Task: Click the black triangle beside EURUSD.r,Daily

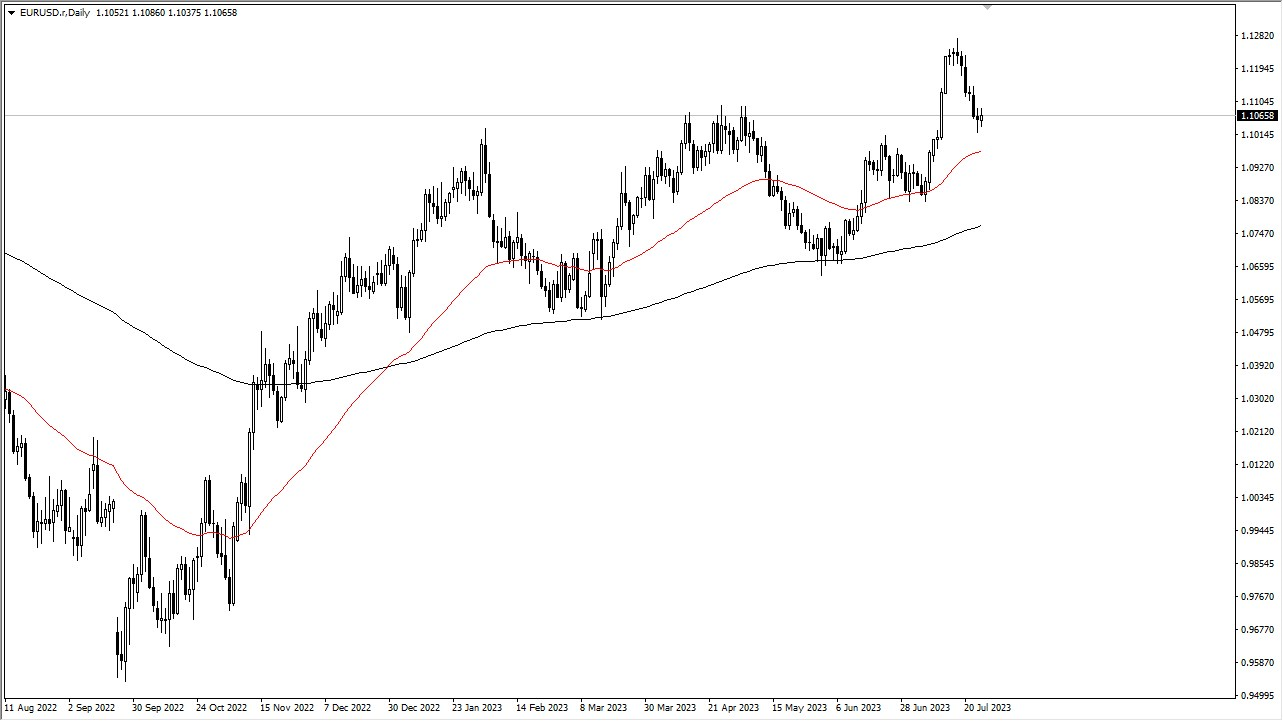Action: click(x=11, y=13)
